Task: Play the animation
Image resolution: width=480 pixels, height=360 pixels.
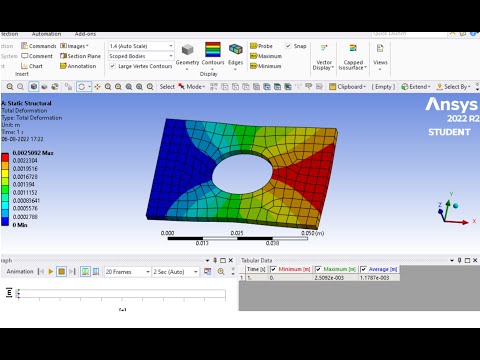Action: pyautogui.click(x=51, y=272)
